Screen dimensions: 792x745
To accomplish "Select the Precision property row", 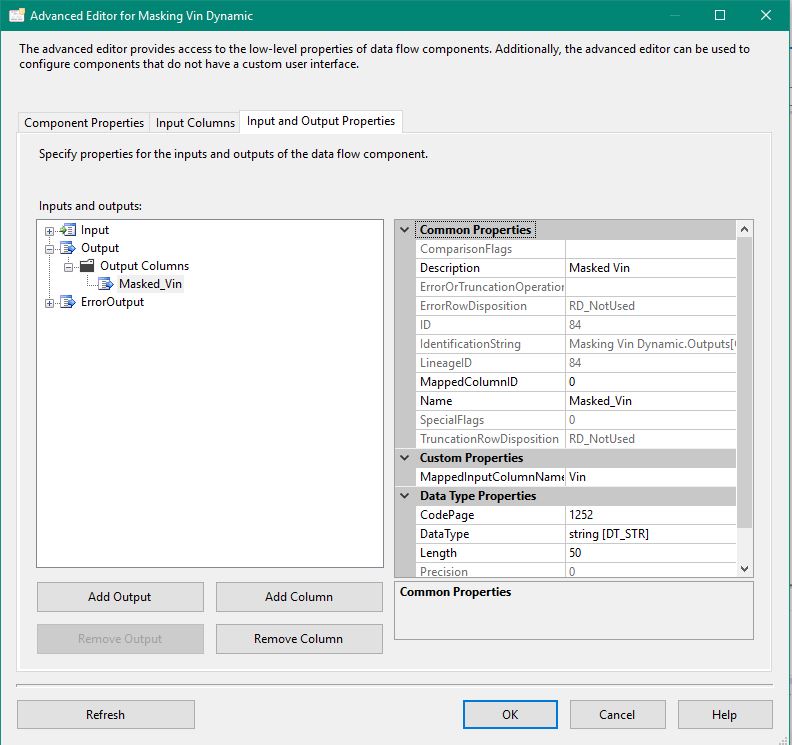I will (x=575, y=571).
